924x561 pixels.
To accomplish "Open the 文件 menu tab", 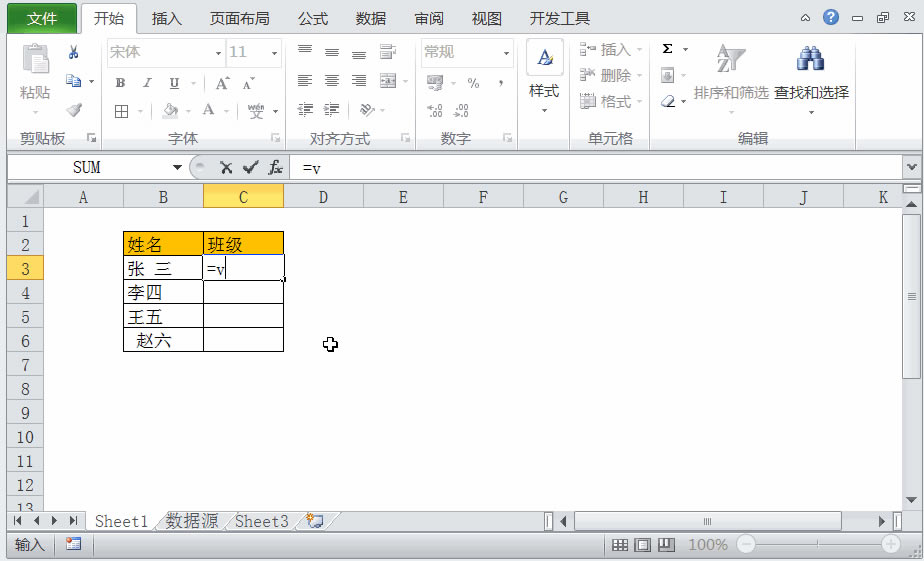I will 42,18.
